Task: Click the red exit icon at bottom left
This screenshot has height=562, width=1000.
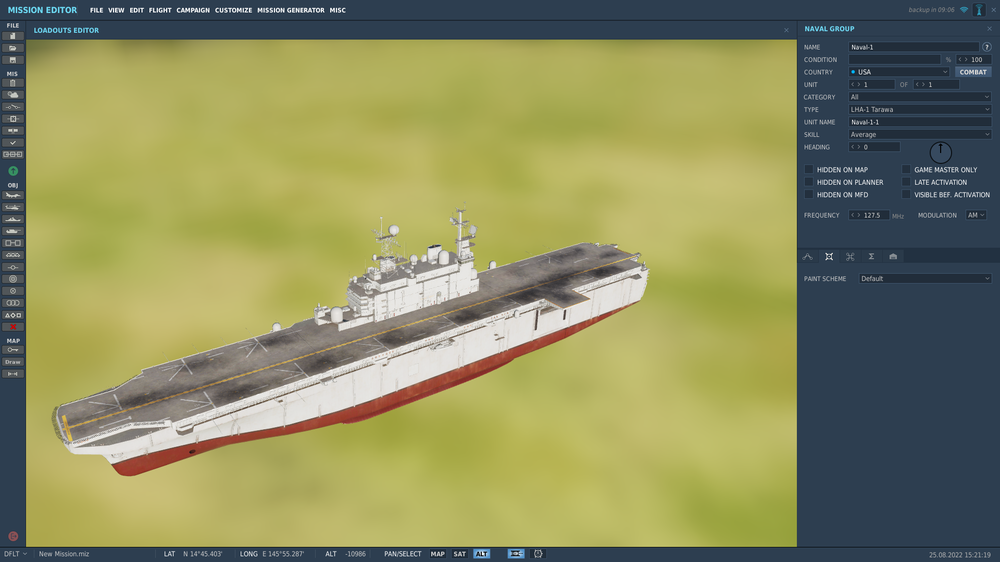Action: coord(13,536)
